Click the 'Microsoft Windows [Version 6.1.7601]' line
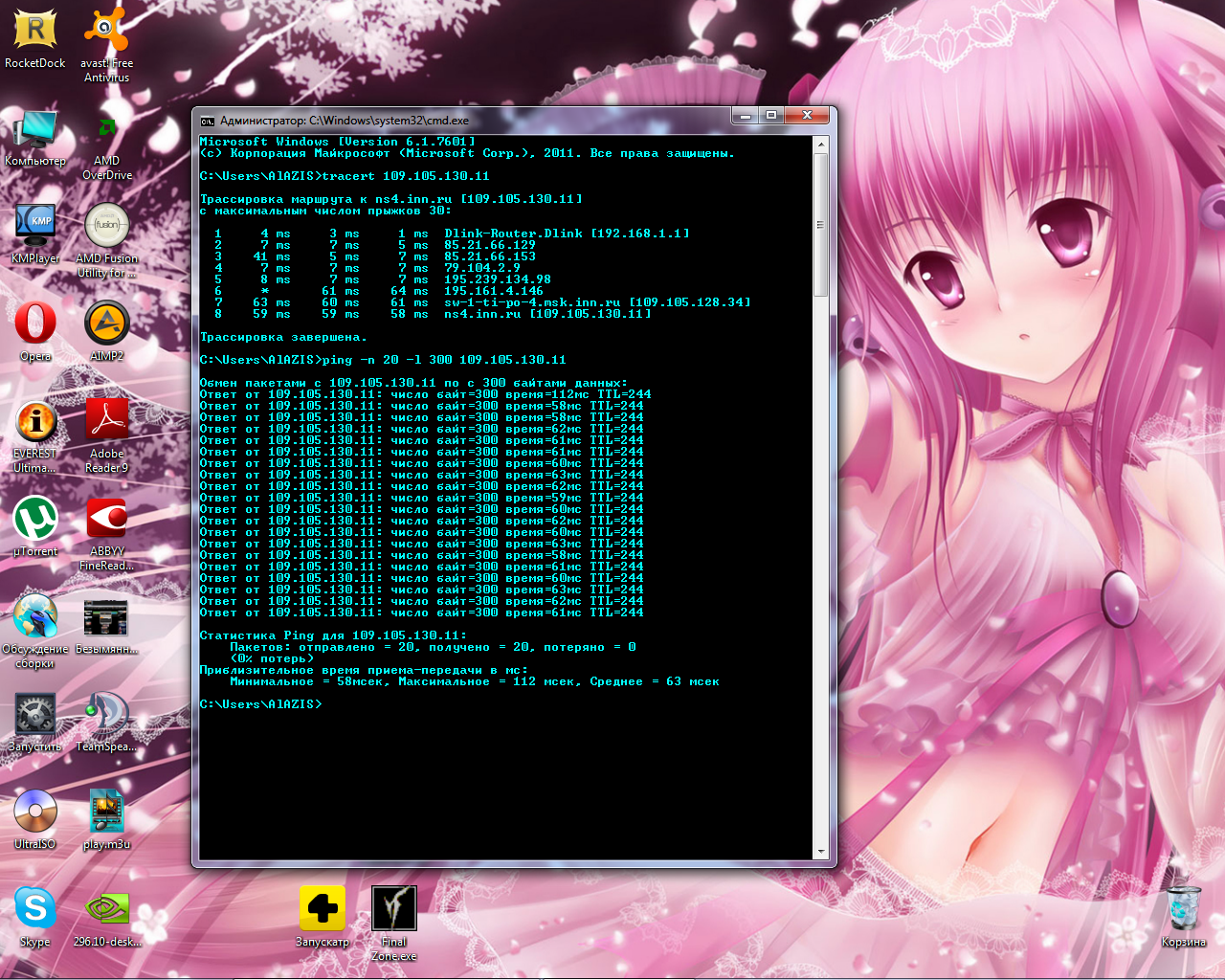Image resolution: width=1225 pixels, height=980 pixels. coord(337,142)
